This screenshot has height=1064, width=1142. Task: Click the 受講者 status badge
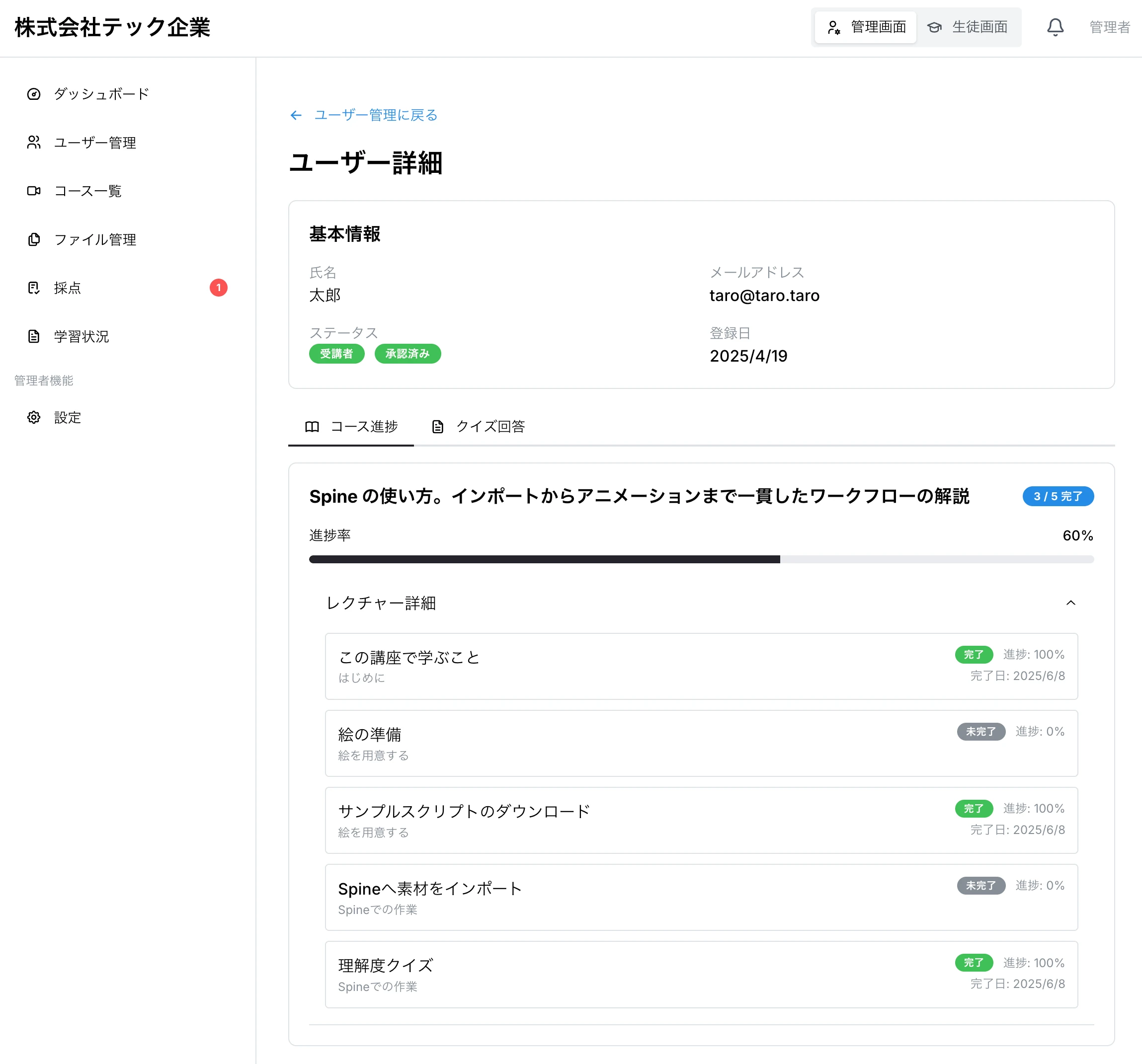(336, 354)
